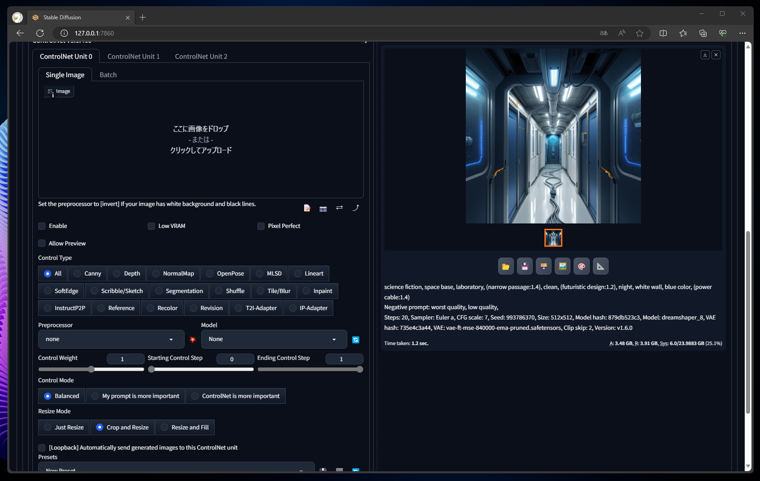Viewport: 760px width, 481px height.
Task: Reload the browser page
Action: 40,33
